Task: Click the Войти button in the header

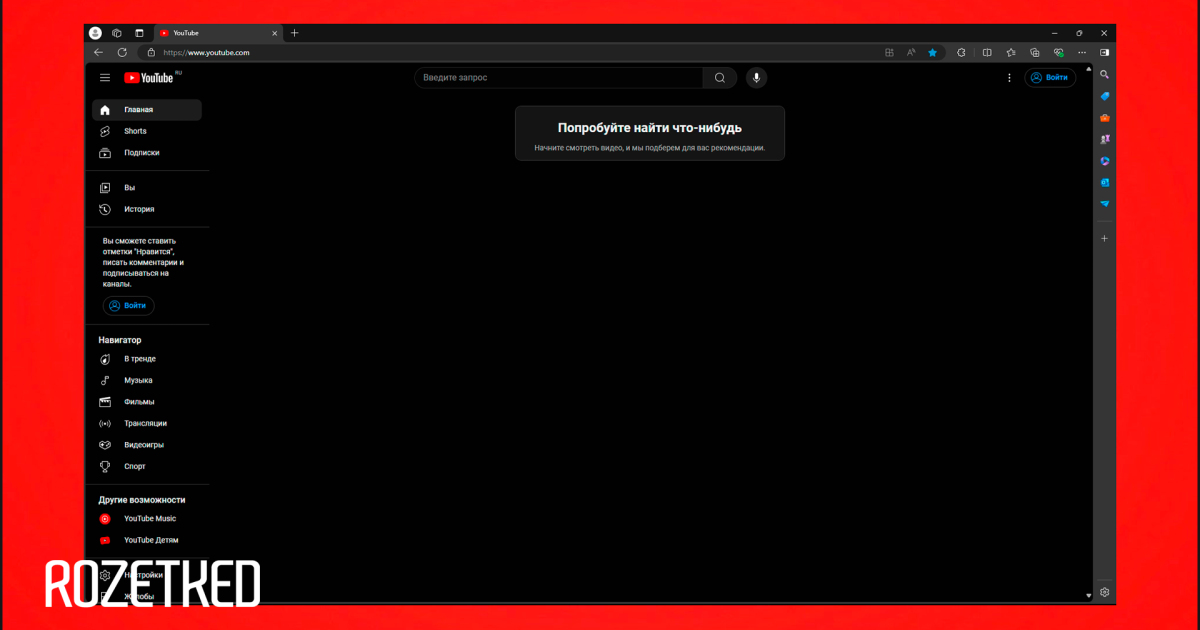Action: 1050,78
